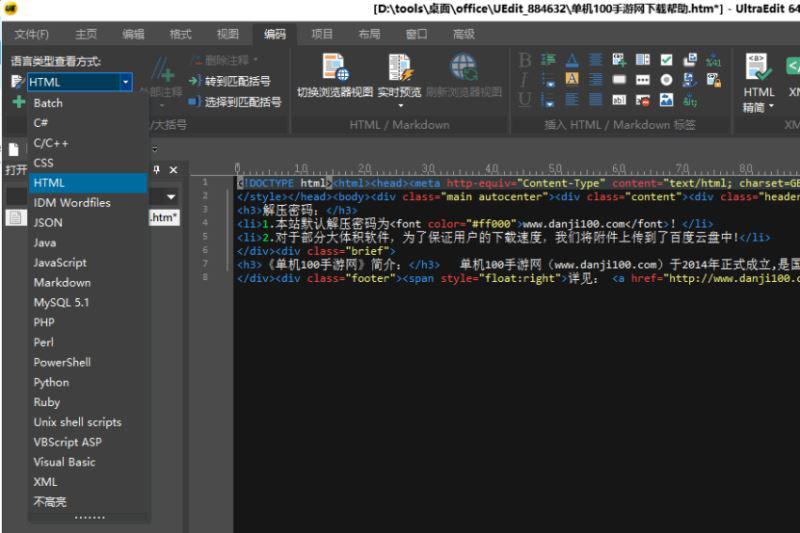Click the new file icon below the ribbon
Screen dimensions: 800x533
pos(14,149)
